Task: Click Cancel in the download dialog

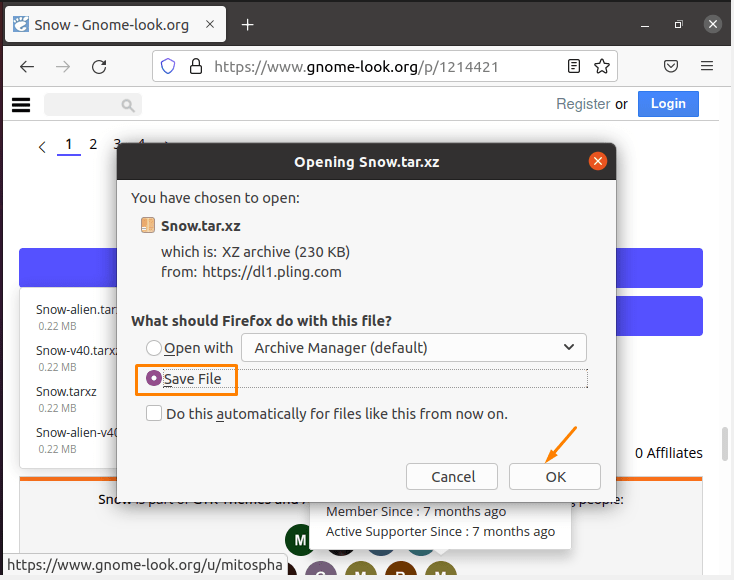Action: click(x=452, y=477)
